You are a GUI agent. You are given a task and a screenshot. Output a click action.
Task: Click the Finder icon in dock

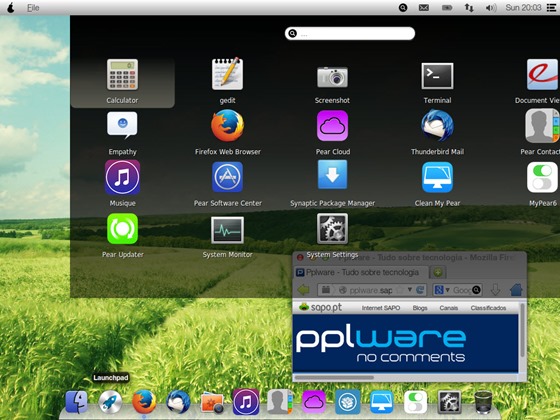[76, 402]
